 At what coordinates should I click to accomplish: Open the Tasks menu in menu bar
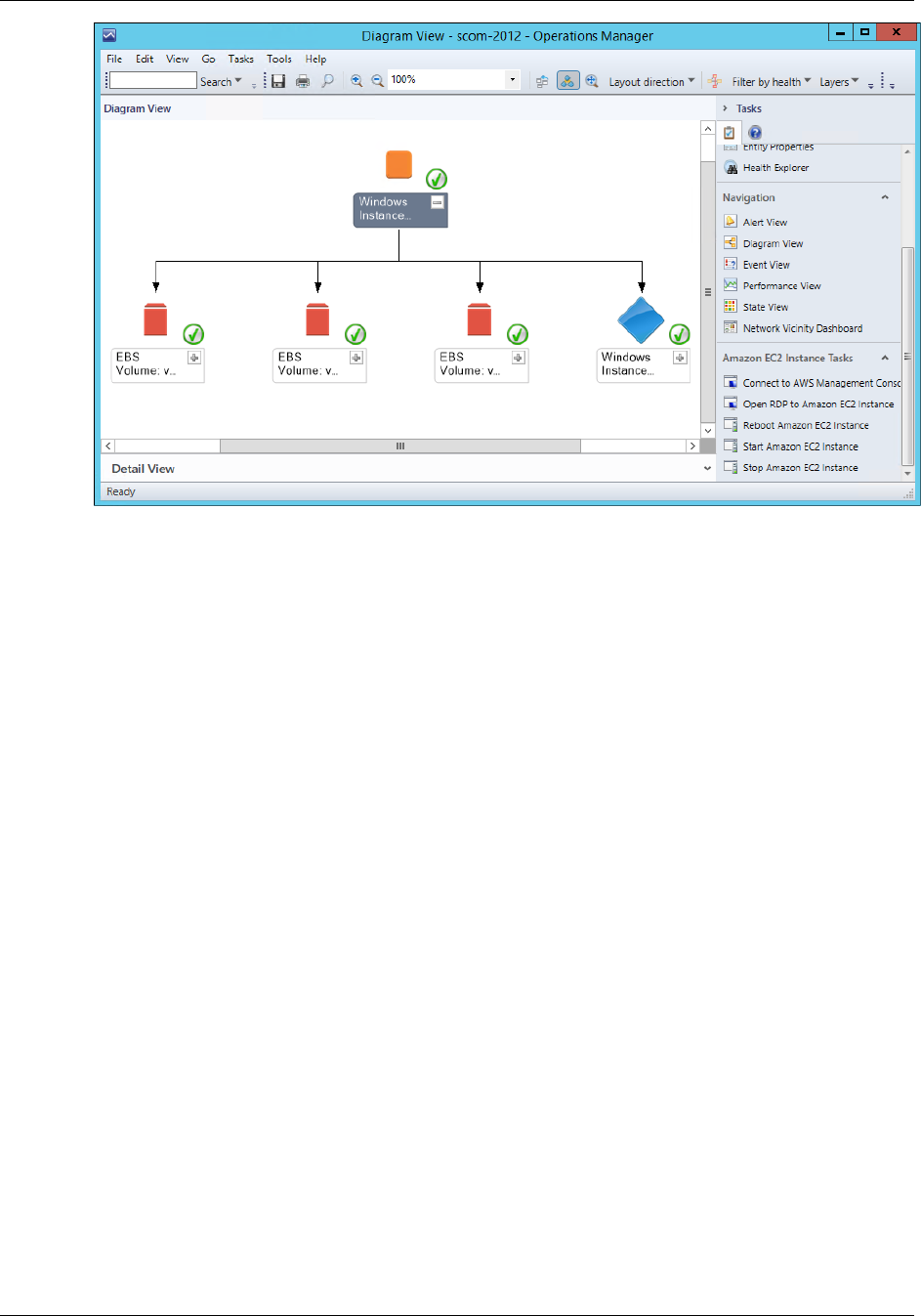240,59
